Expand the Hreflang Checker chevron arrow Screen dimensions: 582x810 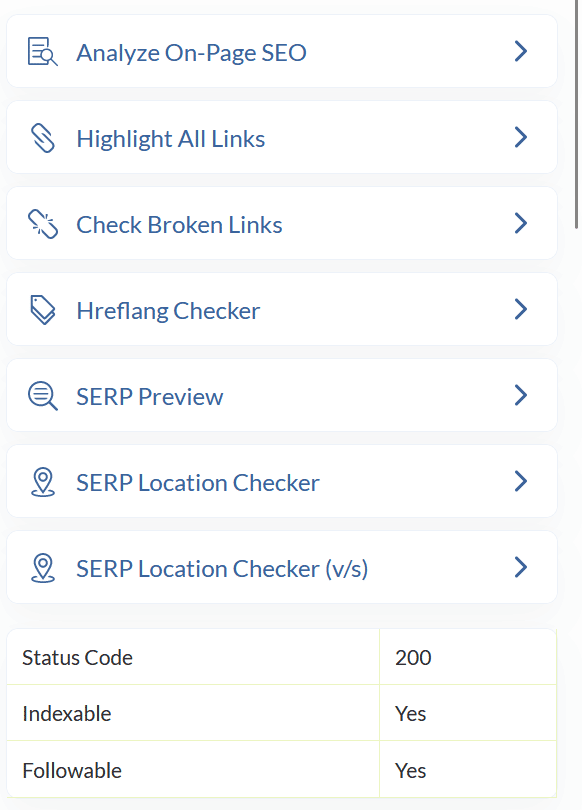521,309
